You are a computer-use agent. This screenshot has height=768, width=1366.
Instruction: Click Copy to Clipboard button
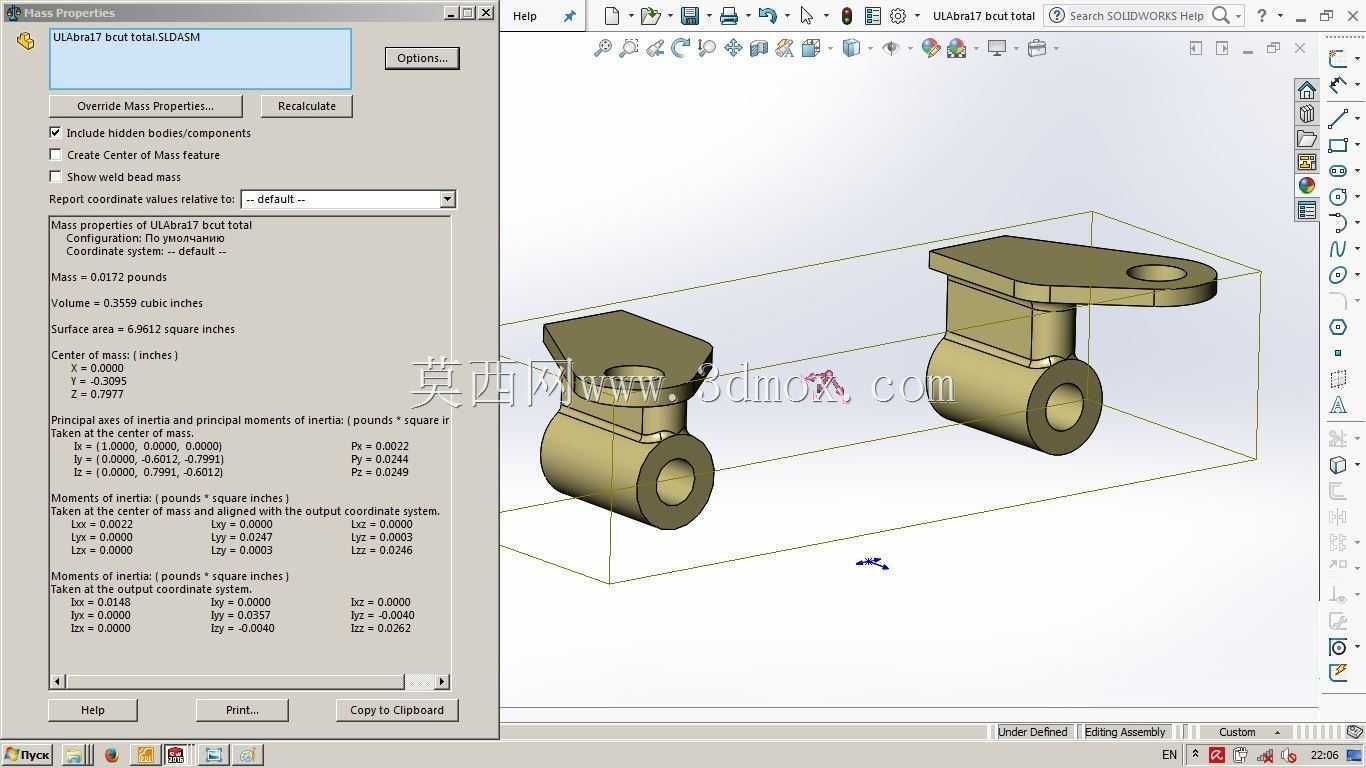coord(397,710)
